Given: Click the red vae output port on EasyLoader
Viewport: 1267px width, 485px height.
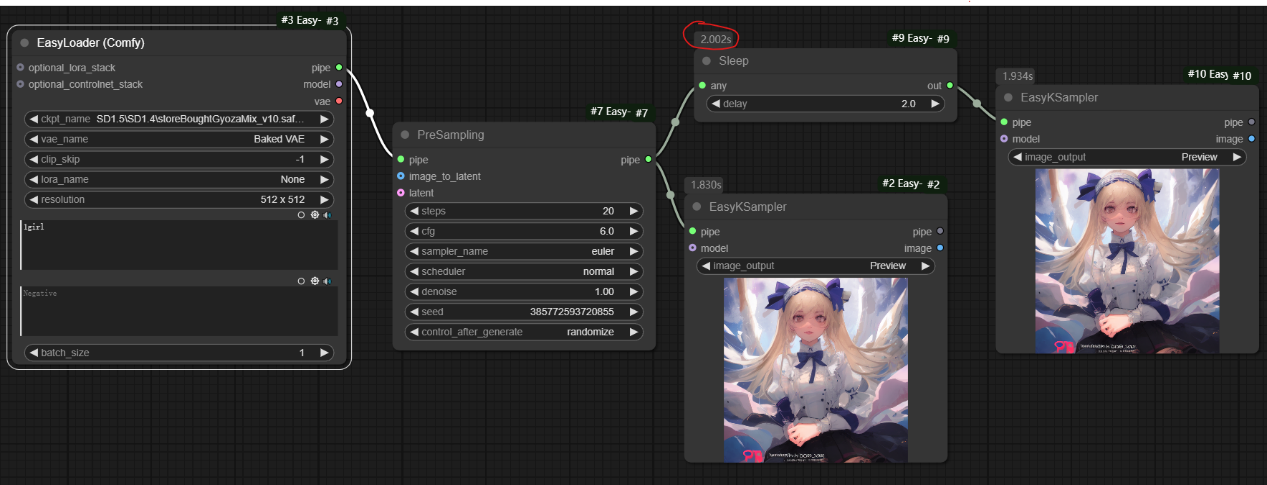Looking at the screenshot, I should (339, 101).
